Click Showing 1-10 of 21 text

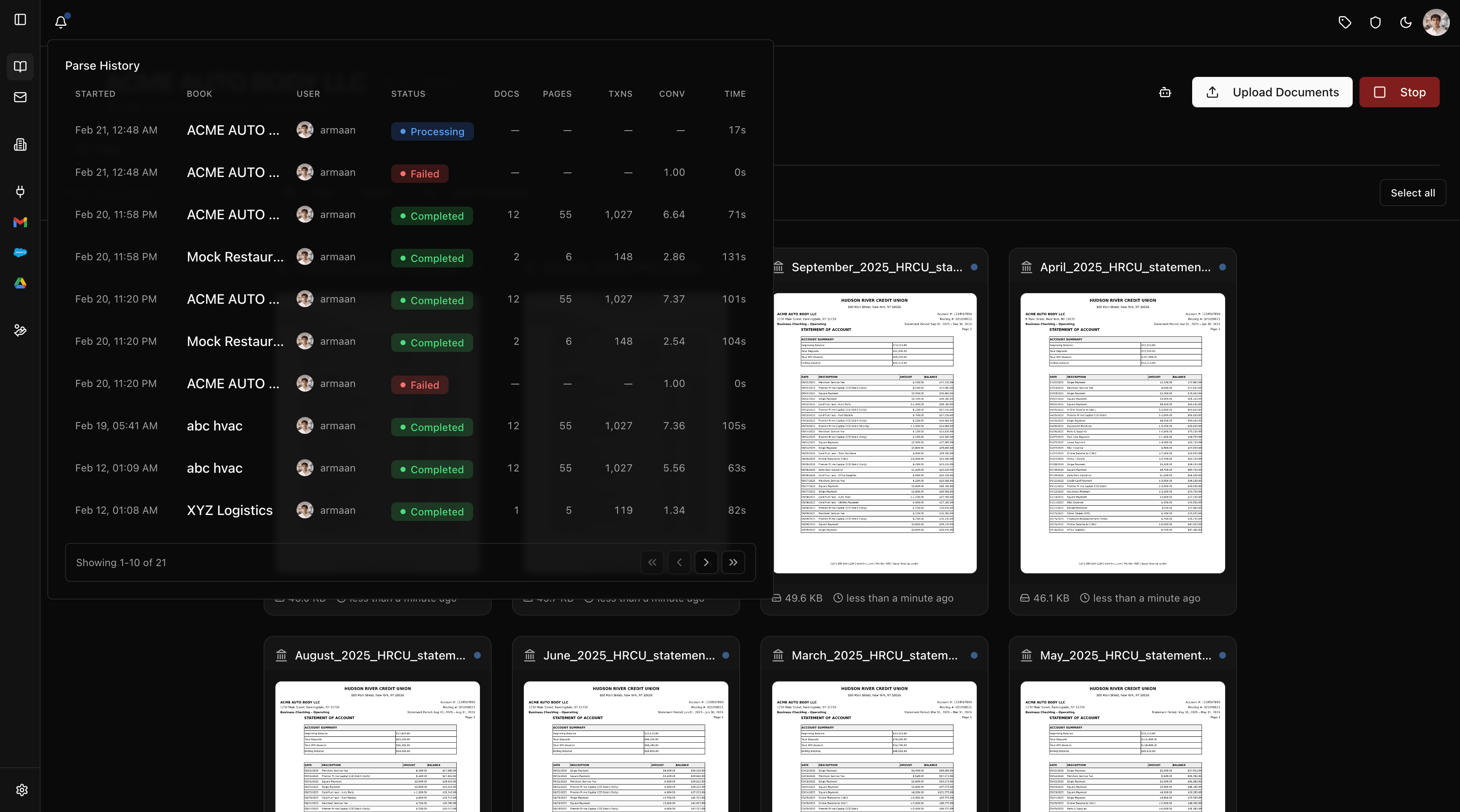(121, 562)
